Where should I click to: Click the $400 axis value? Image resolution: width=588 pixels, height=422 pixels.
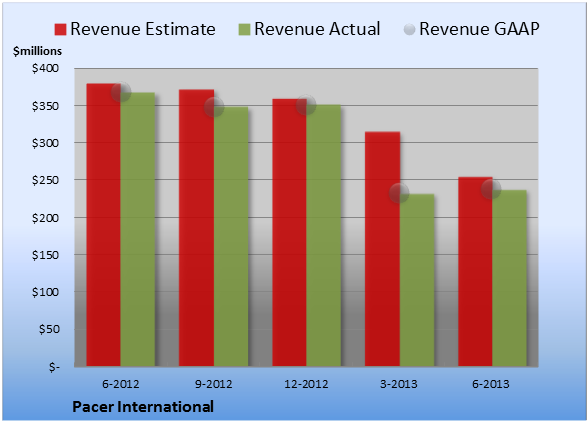[45, 68]
